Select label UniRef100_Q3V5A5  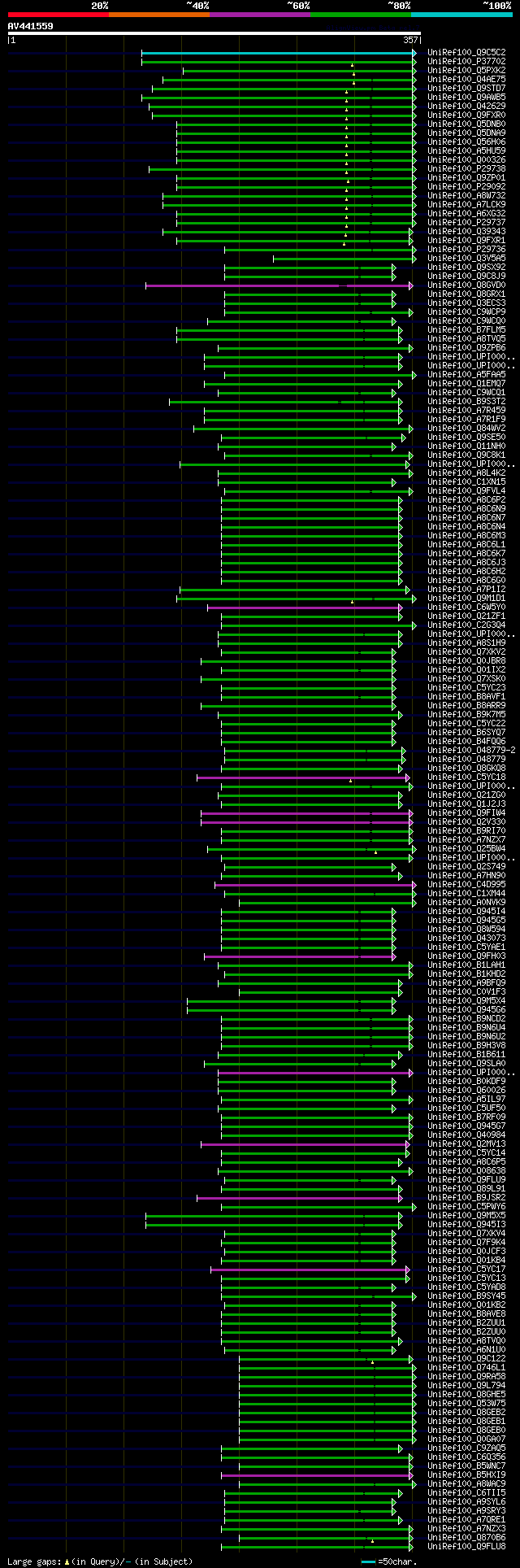(x=466, y=259)
